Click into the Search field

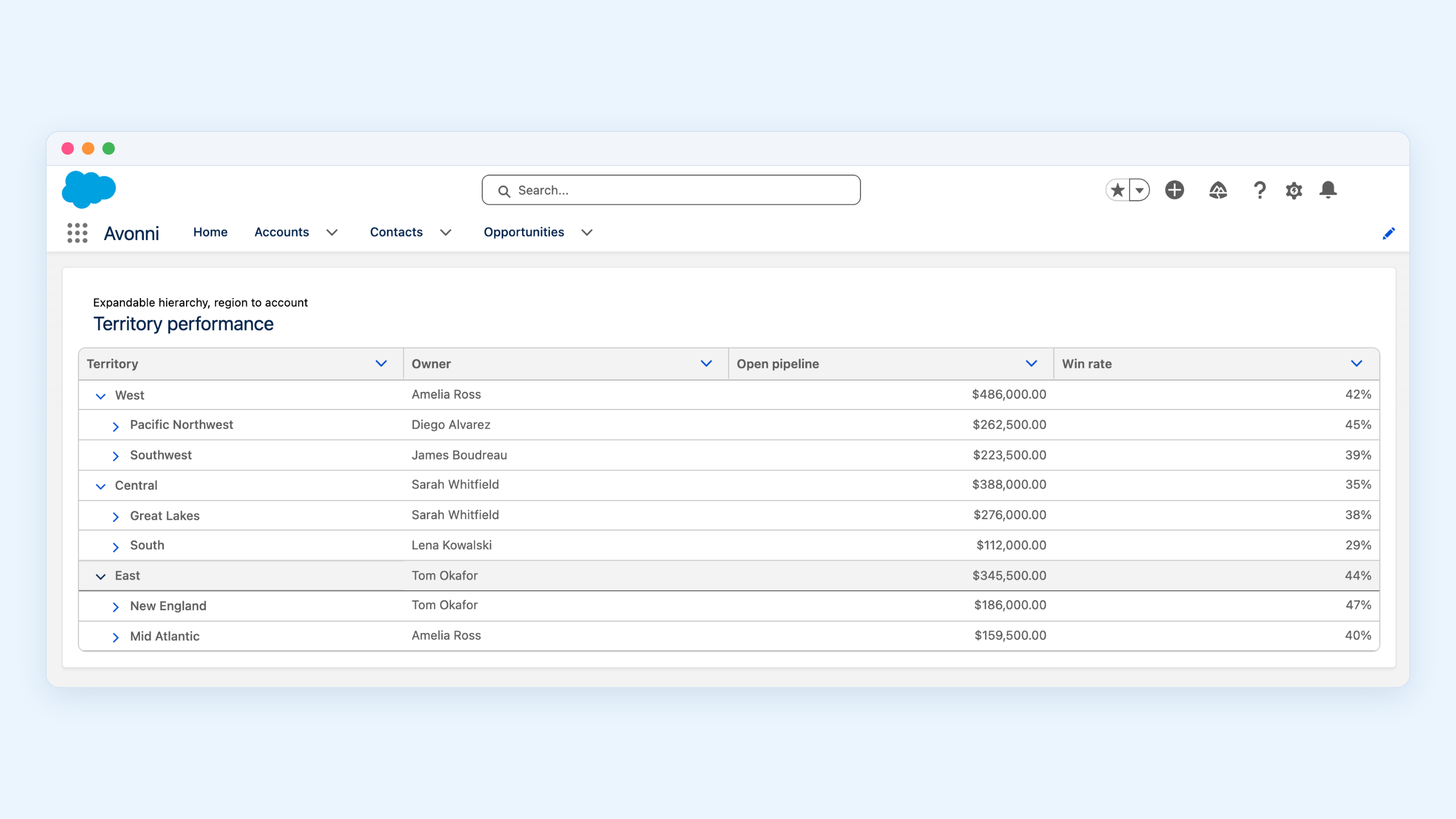(x=671, y=190)
